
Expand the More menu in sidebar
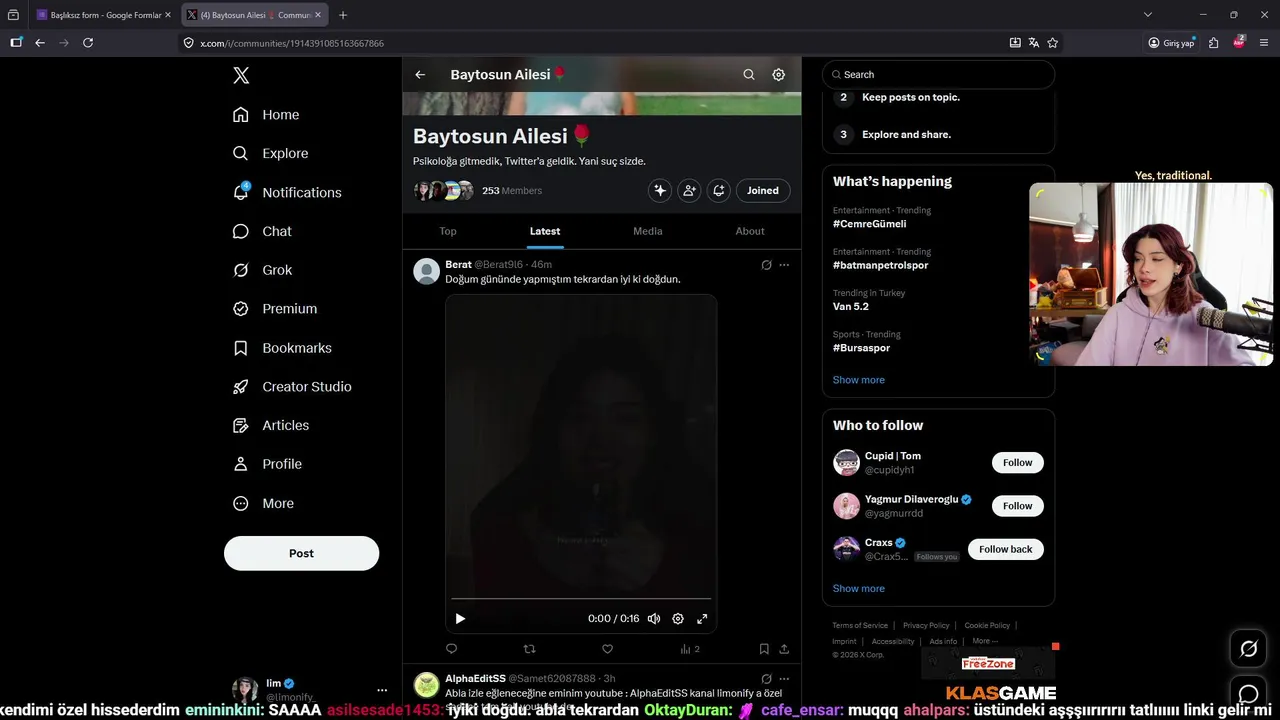(x=263, y=503)
